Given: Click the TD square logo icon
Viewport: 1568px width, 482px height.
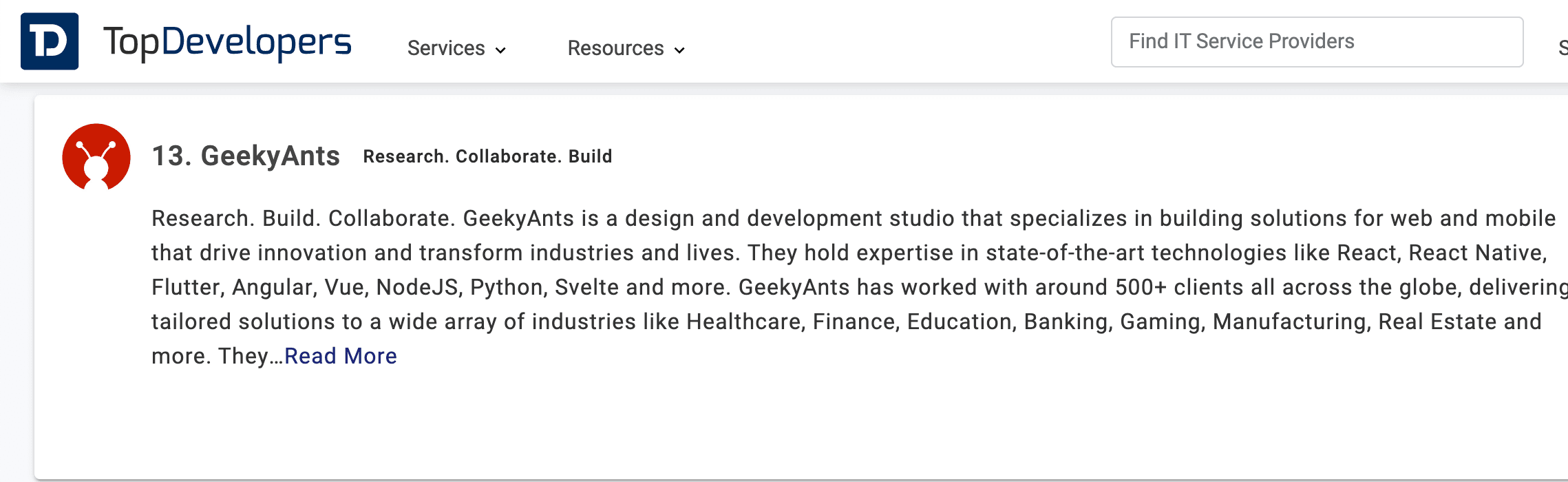Looking at the screenshot, I should click(50, 41).
